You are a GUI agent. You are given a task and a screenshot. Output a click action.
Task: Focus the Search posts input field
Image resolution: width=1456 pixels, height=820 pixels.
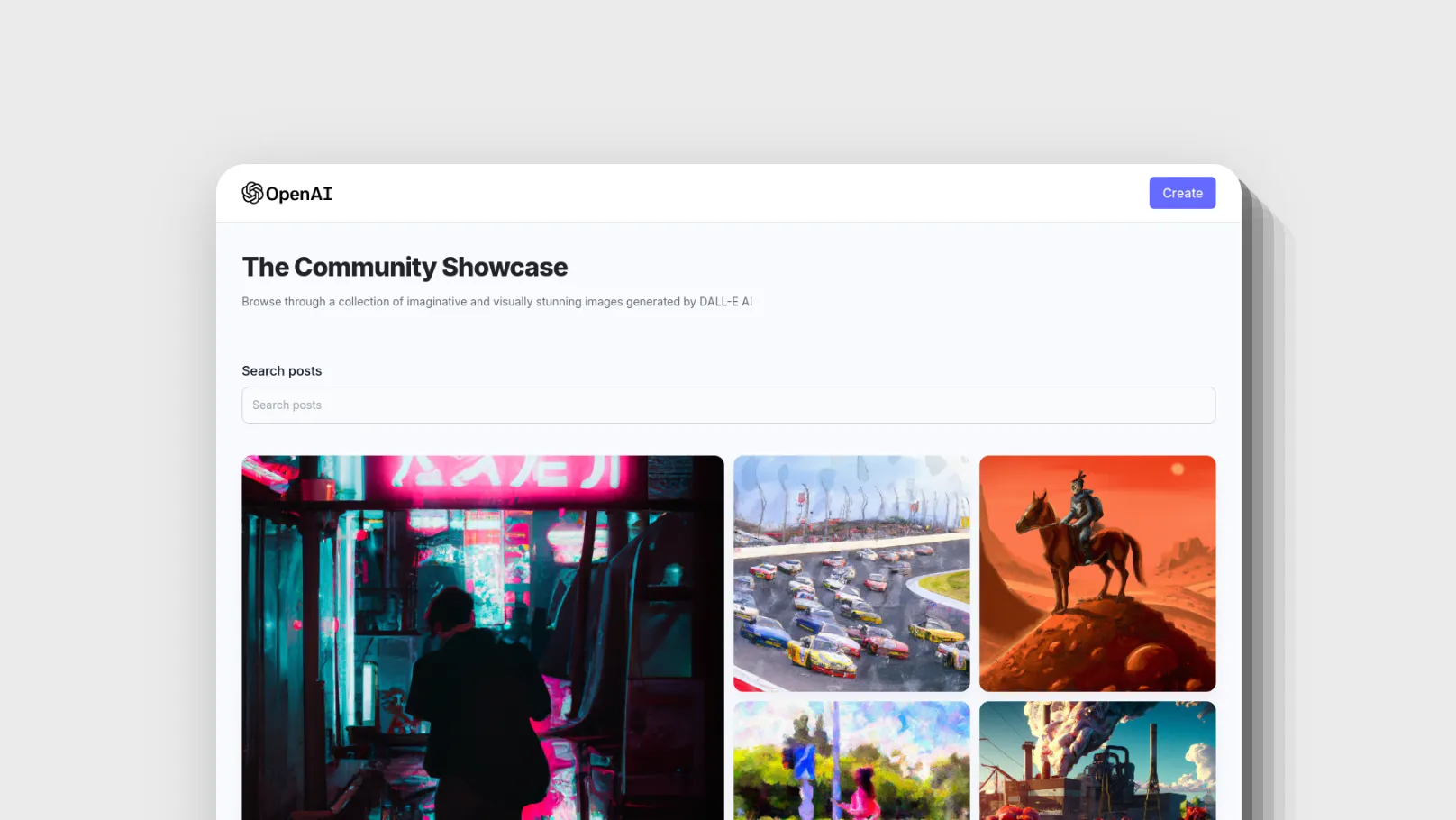coord(728,405)
